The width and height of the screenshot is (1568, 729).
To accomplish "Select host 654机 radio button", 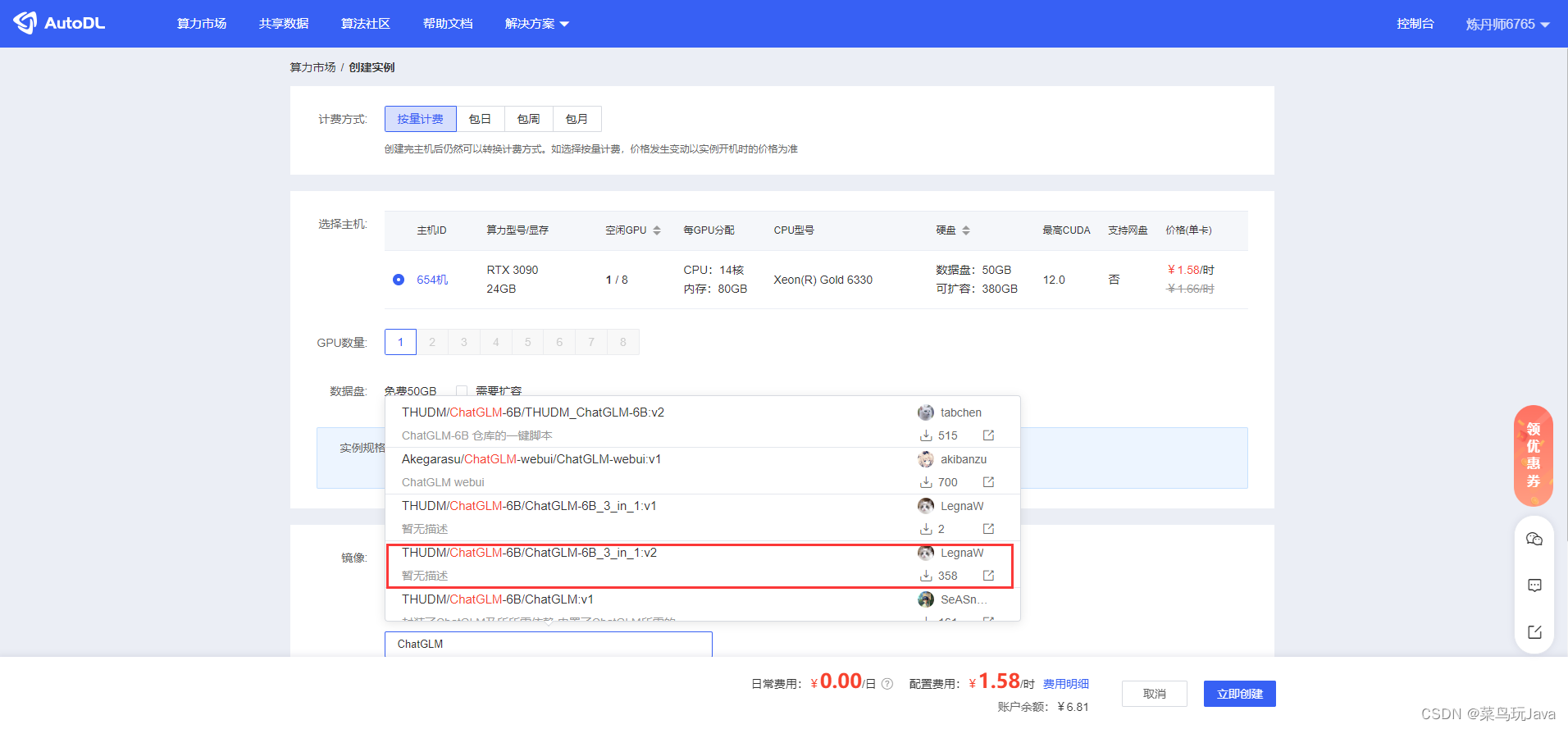I will click(399, 280).
